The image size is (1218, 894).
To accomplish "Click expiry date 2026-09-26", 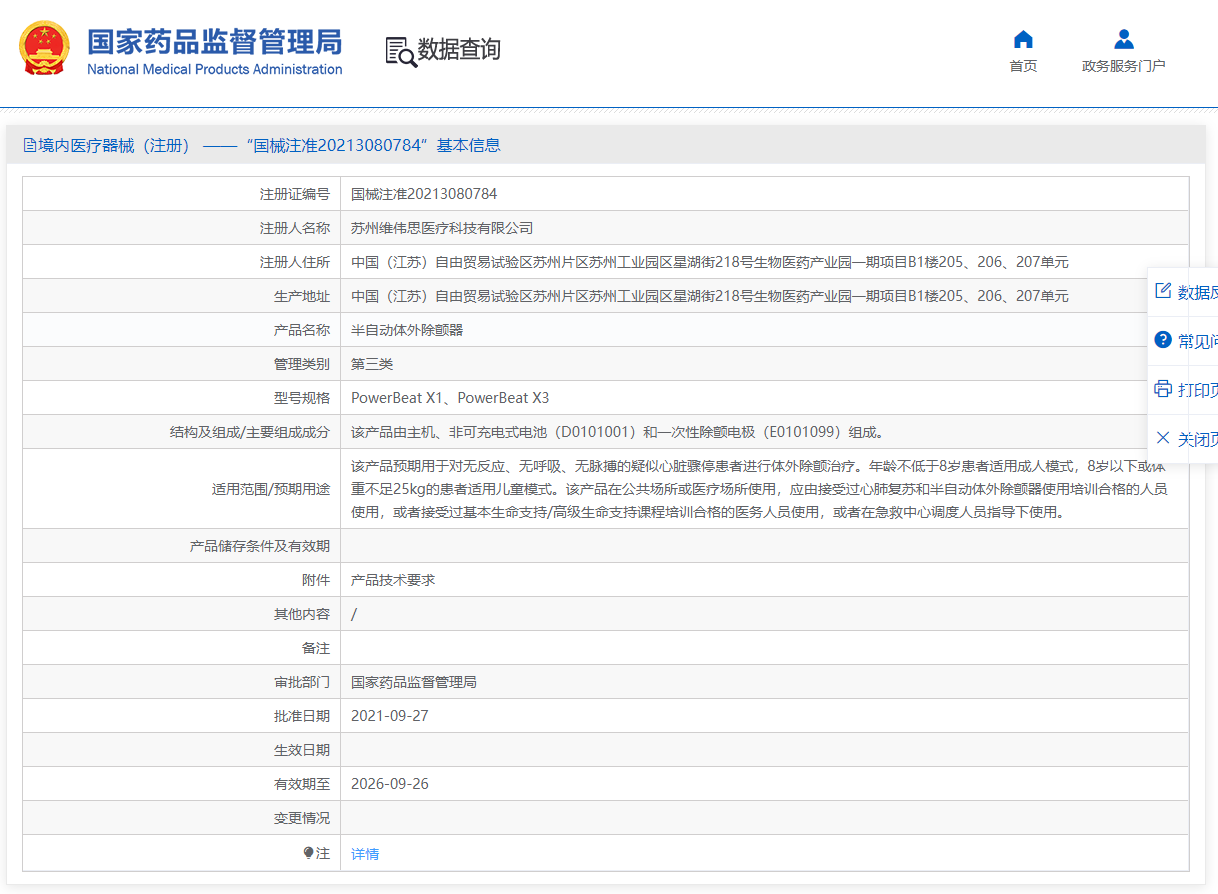I will 390,784.
